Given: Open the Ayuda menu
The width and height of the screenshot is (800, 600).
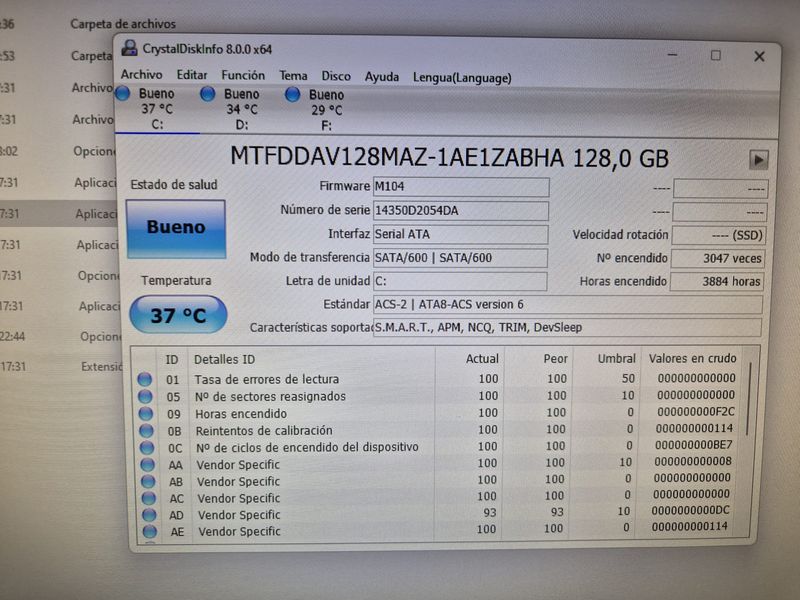Looking at the screenshot, I should pos(382,77).
